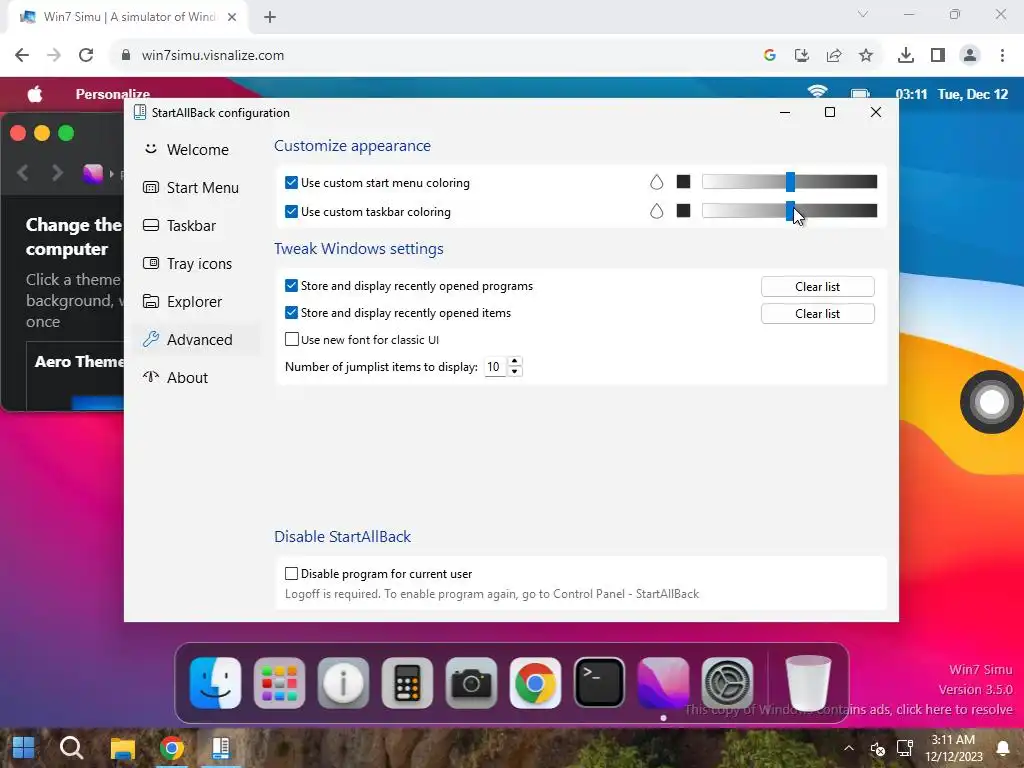Open the Chrome downloads icon

pyautogui.click(x=905, y=55)
